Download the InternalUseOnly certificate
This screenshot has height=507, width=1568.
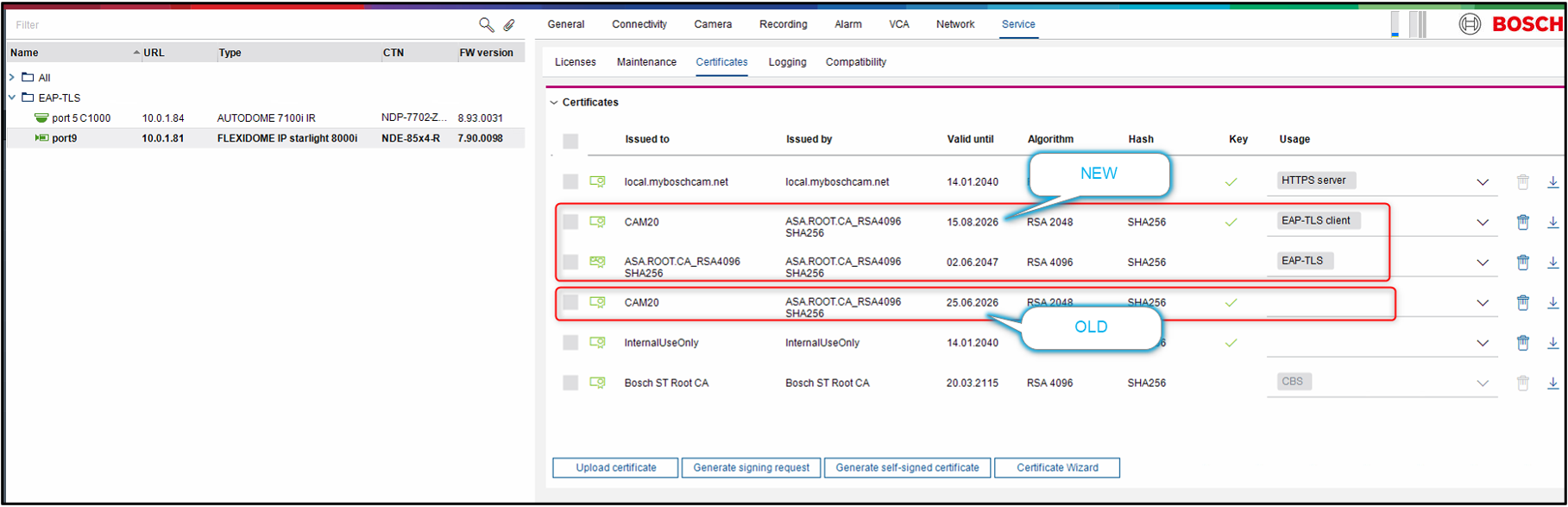[1552, 343]
